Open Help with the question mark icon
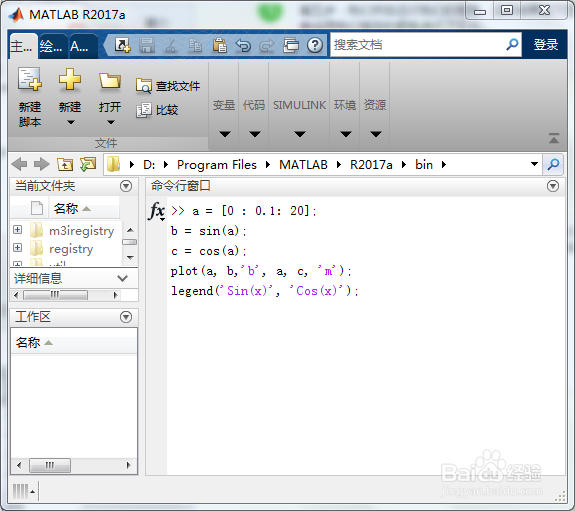This screenshot has height=511, width=575. coord(315,45)
